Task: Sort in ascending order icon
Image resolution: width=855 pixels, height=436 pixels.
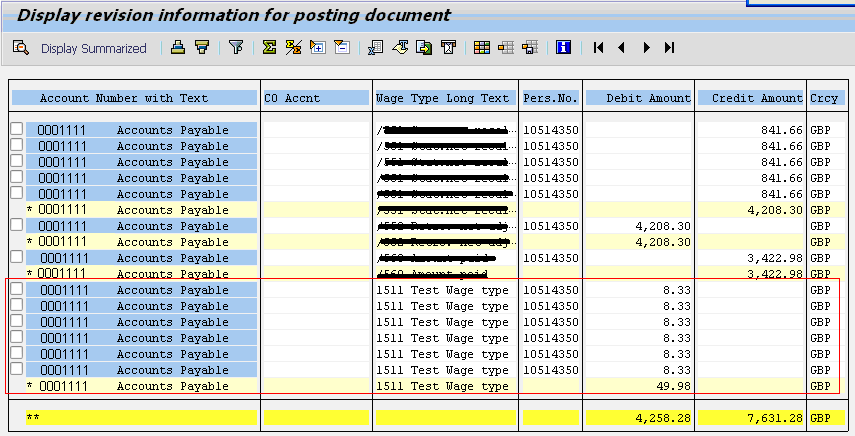Action: [x=178, y=48]
